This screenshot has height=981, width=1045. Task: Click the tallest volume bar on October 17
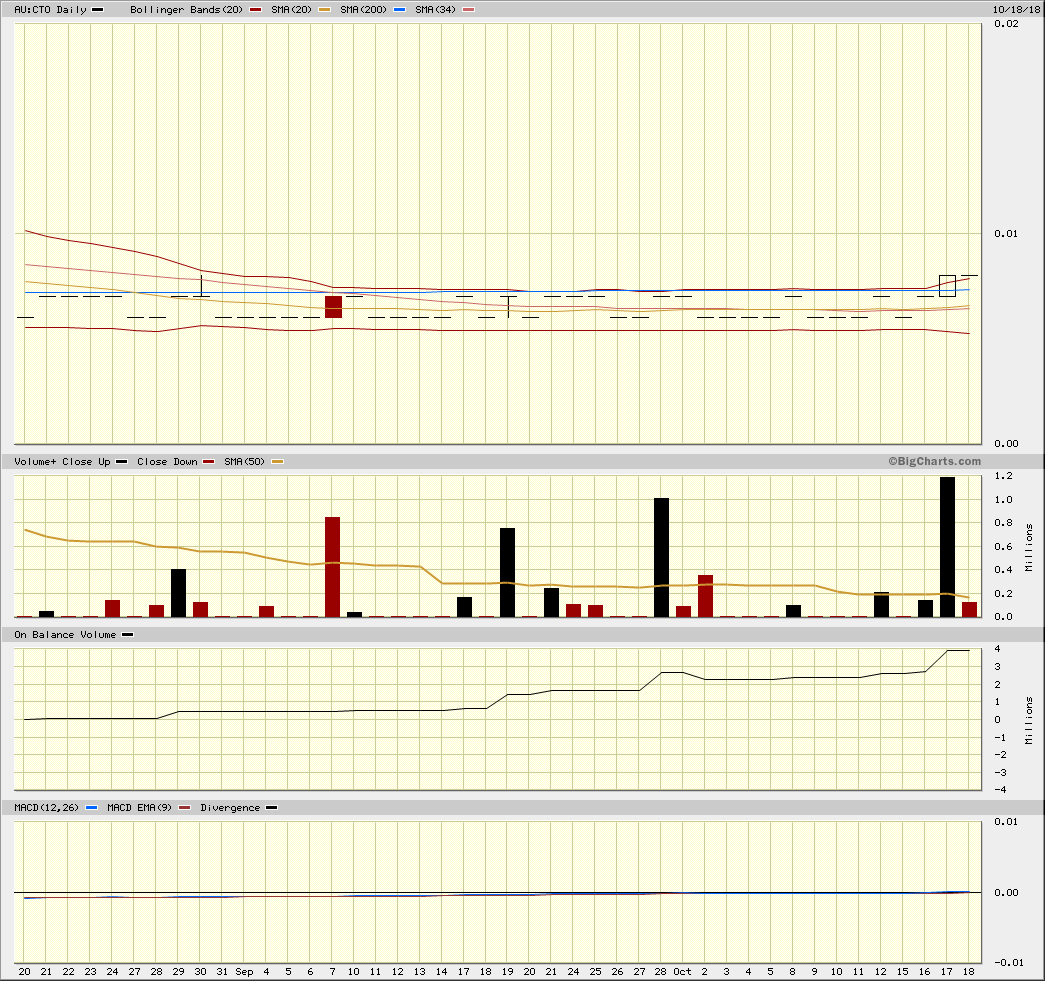coord(947,547)
